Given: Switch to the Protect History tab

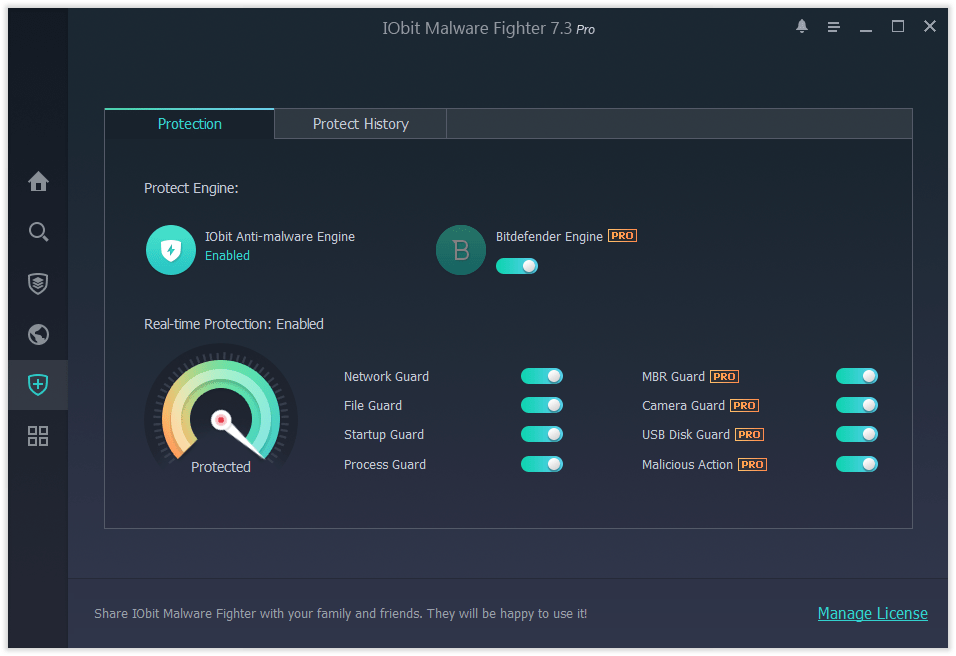Looking at the screenshot, I should (x=360, y=123).
